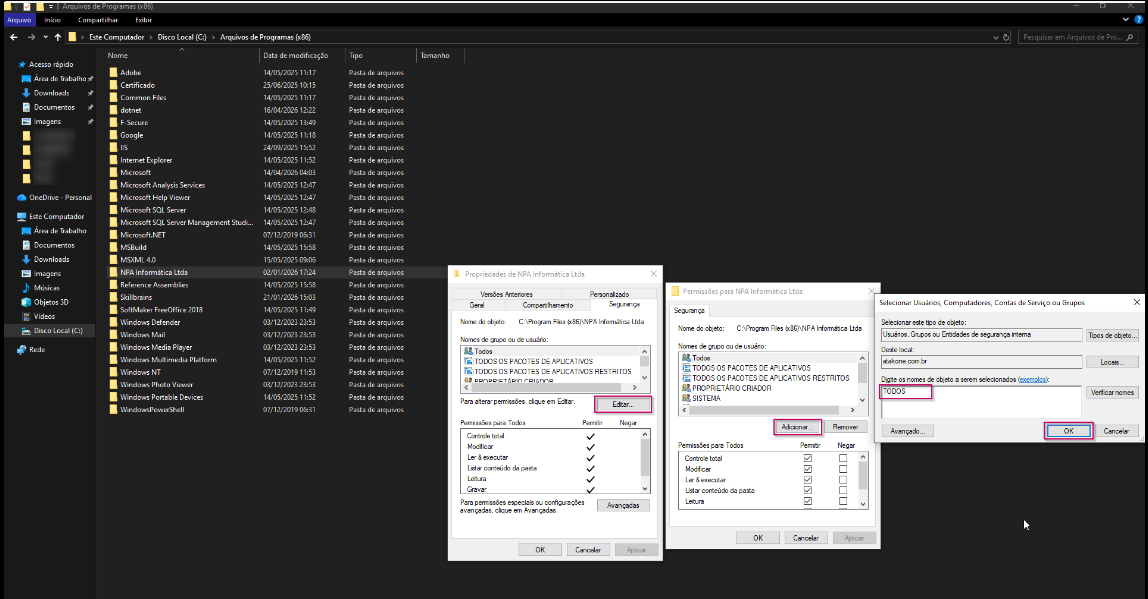Expand the ribbon with the top-right chevron
The image size is (1148, 599).
click(x=1126, y=20)
